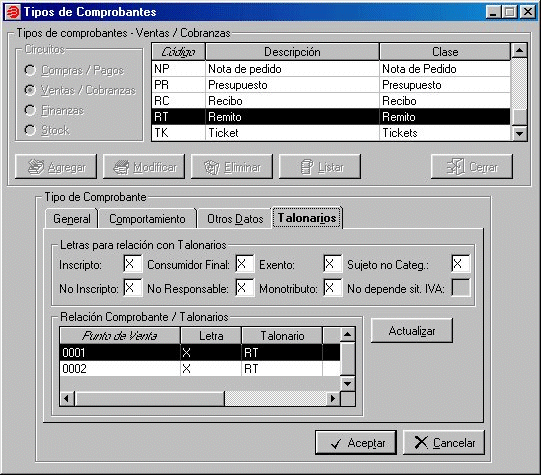Toggle the No depende sit. IVA box
Screen dimensions: 541x475
tap(461, 288)
